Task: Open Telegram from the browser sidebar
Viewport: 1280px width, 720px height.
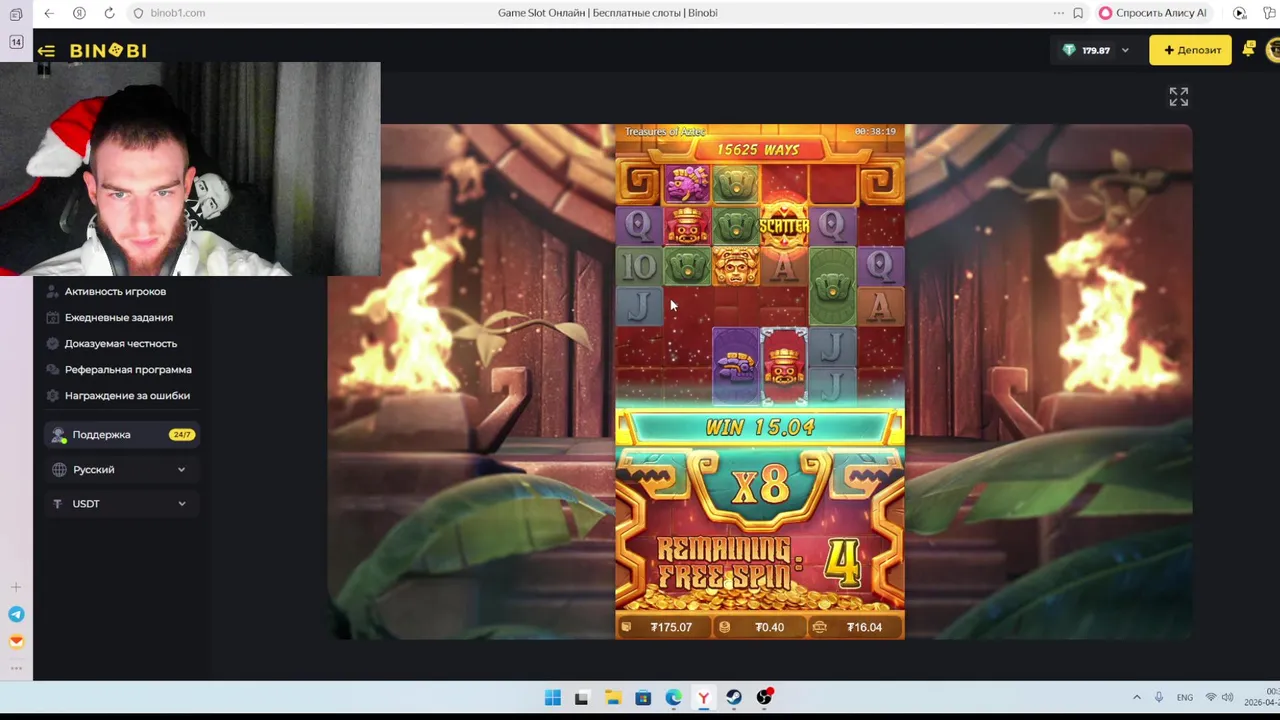Action: (16, 614)
